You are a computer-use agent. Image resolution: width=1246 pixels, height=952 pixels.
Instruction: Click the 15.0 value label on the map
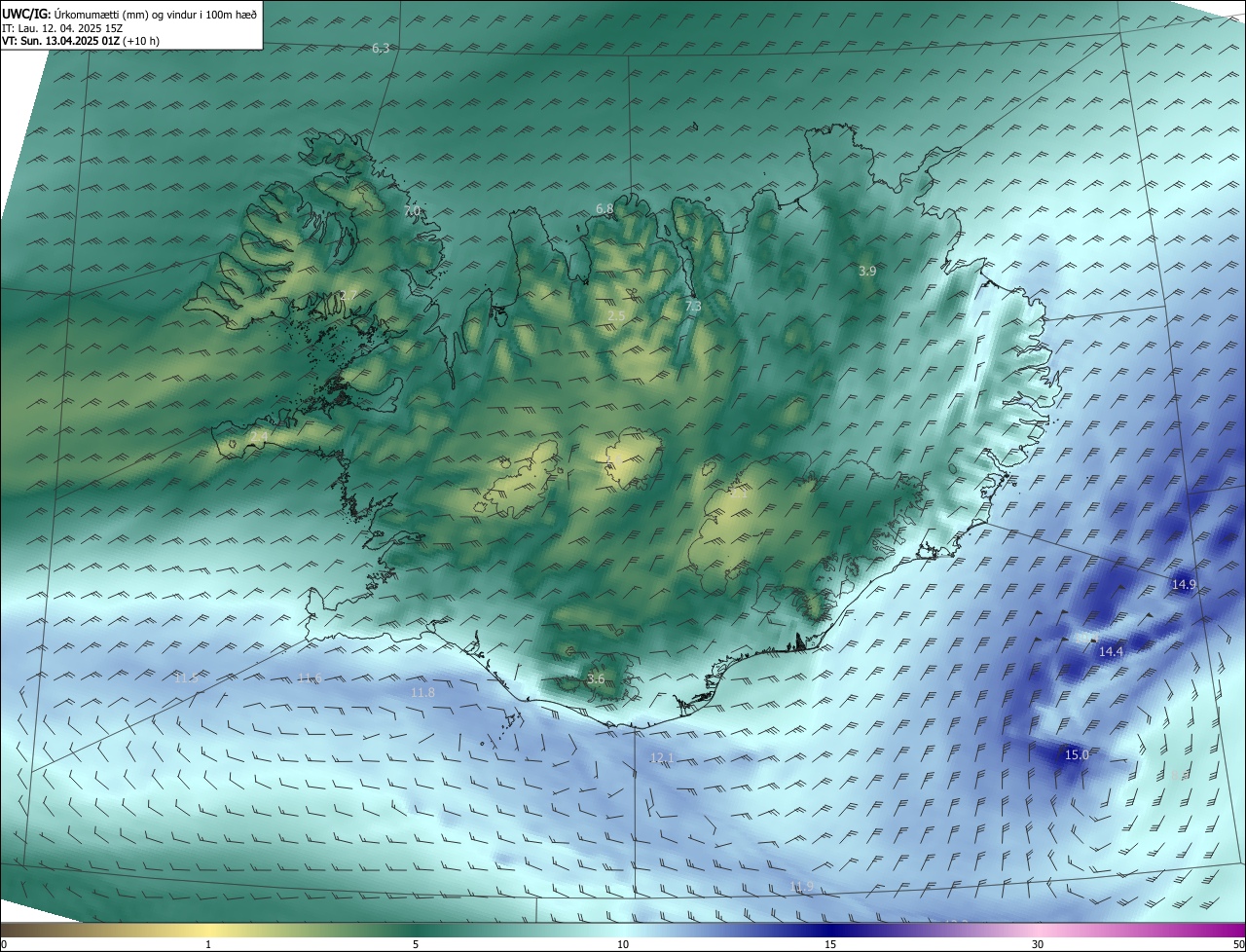pos(1076,754)
